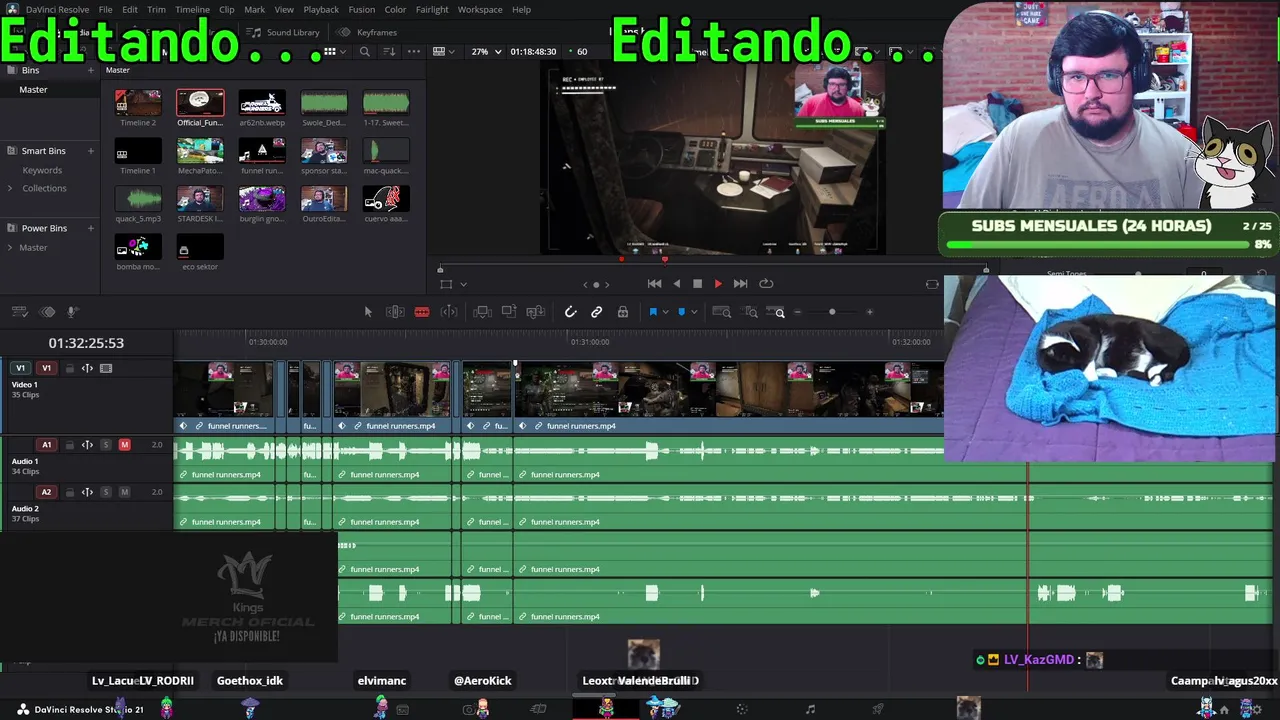
Task: Add a new Smart Bin with plus
Action: pos(90,151)
